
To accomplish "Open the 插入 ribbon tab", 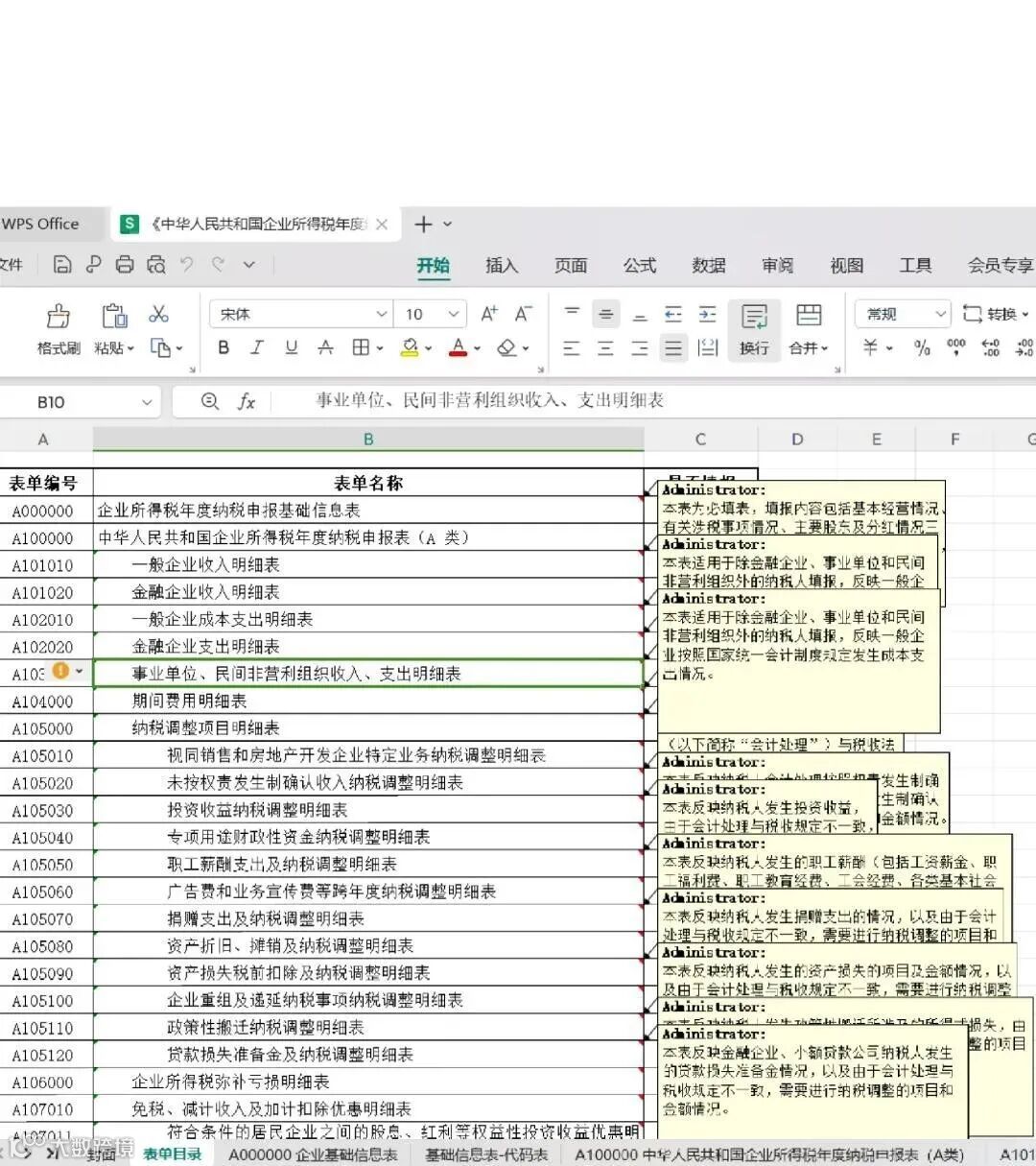I will pos(502,266).
